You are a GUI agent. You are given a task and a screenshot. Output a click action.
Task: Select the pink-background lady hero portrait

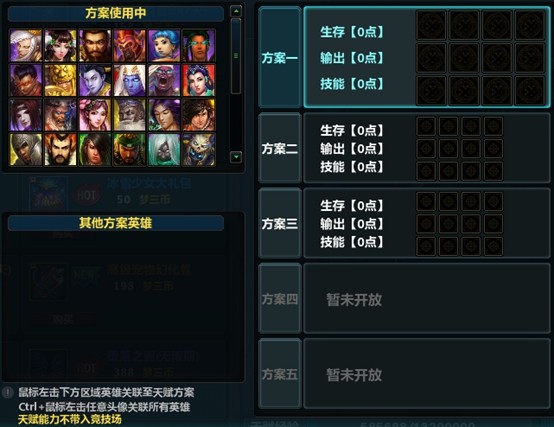(x=95, y=115)
